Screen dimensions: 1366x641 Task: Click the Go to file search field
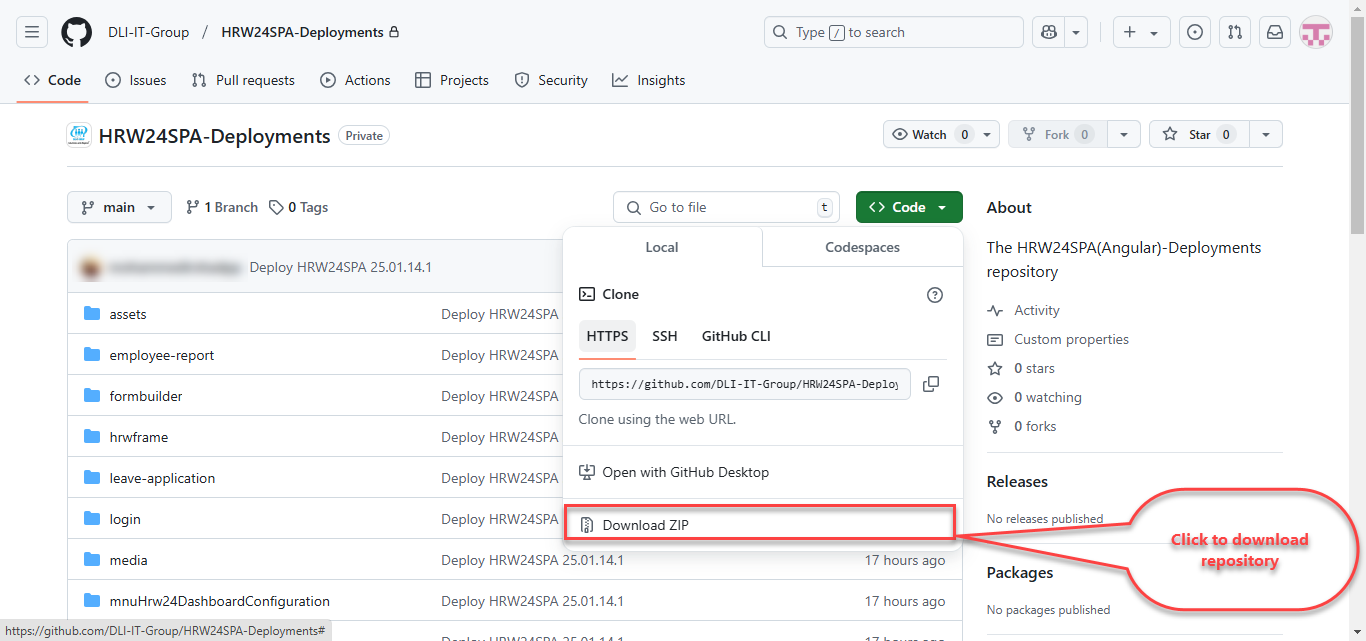click(725, 207)
